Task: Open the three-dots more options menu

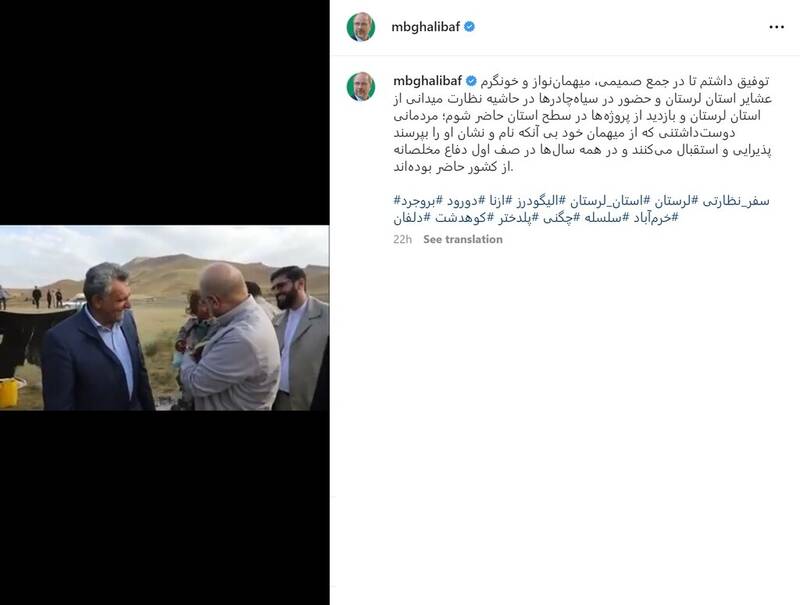Action: 776,27
